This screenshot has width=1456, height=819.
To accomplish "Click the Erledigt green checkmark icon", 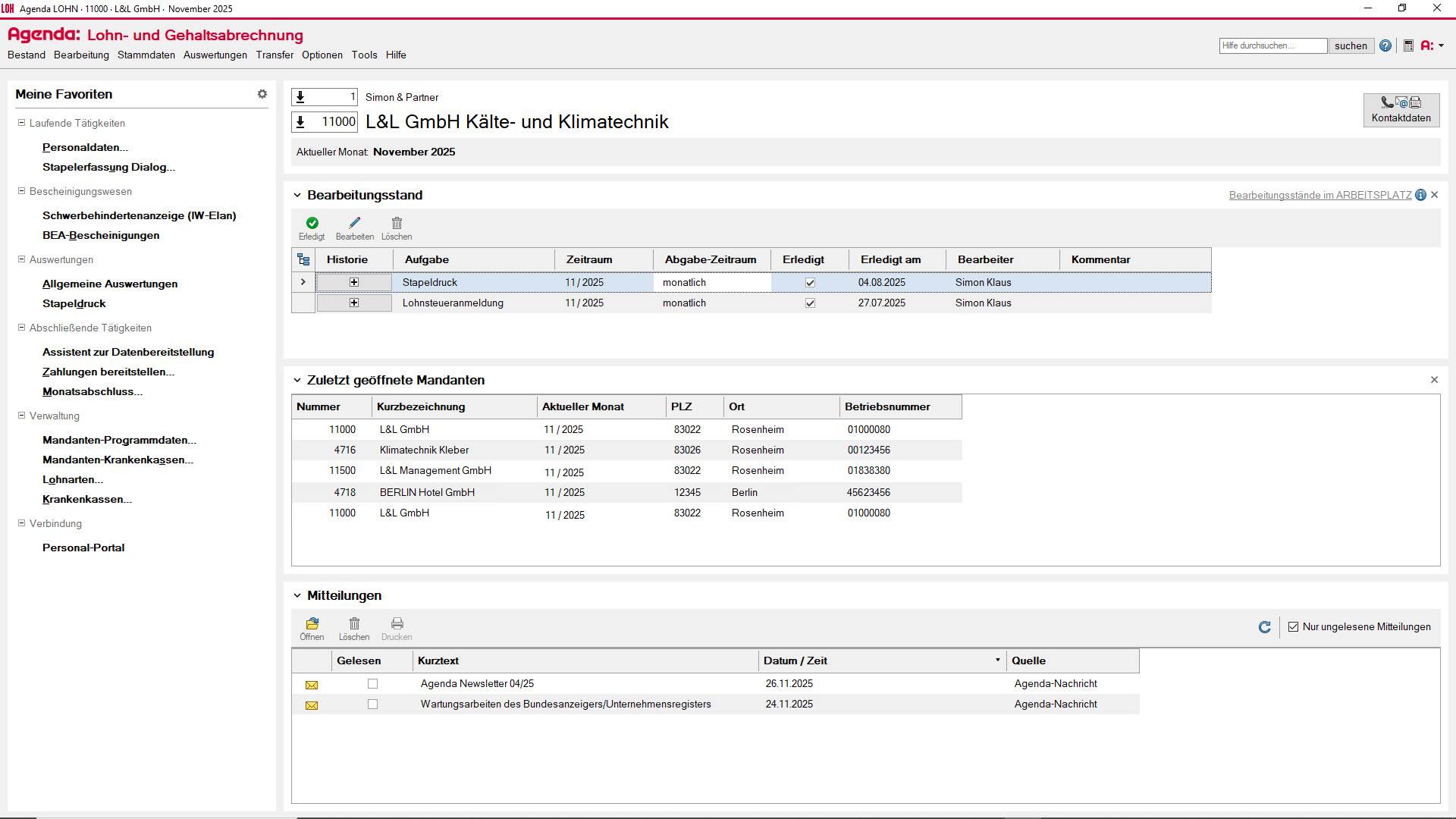I will 312,223.
